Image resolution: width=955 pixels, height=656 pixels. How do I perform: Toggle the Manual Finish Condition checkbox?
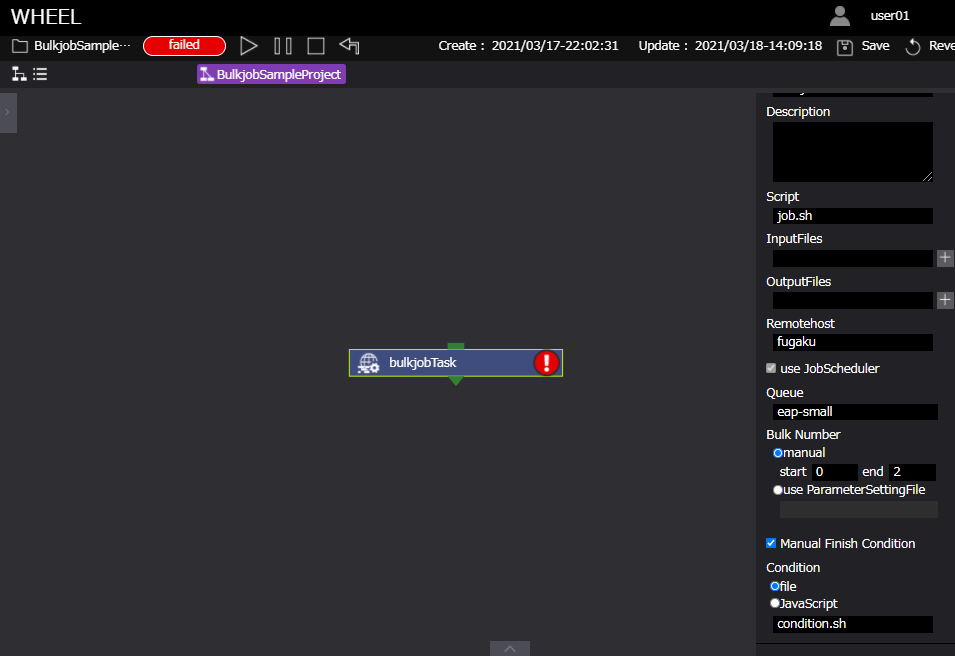(x=771, y=543)
